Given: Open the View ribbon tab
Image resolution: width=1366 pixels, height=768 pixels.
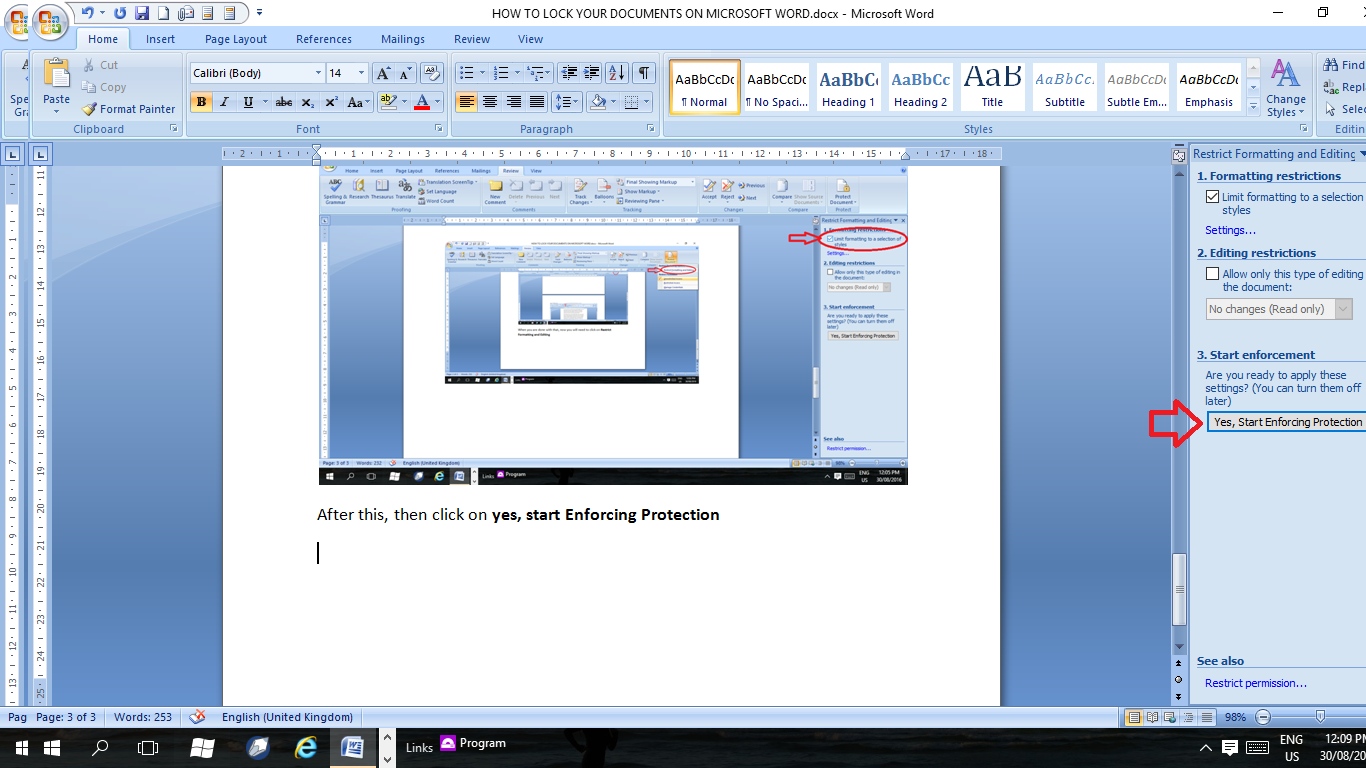Looking at the screenshot, I should [x=531, y=39].
